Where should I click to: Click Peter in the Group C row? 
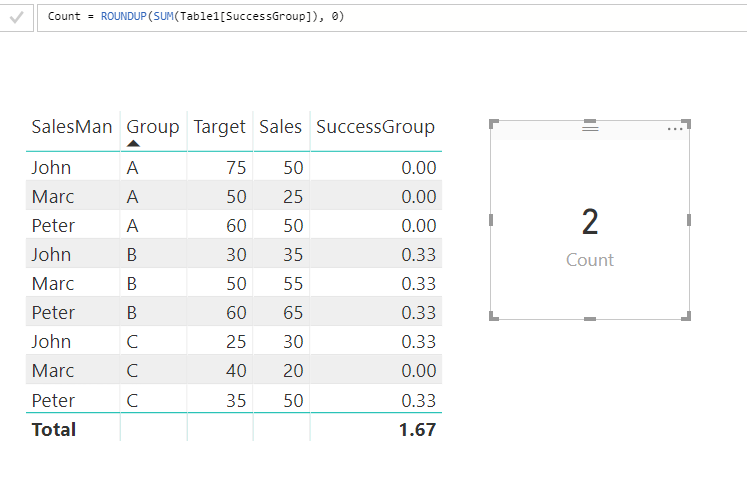[53, 401]
